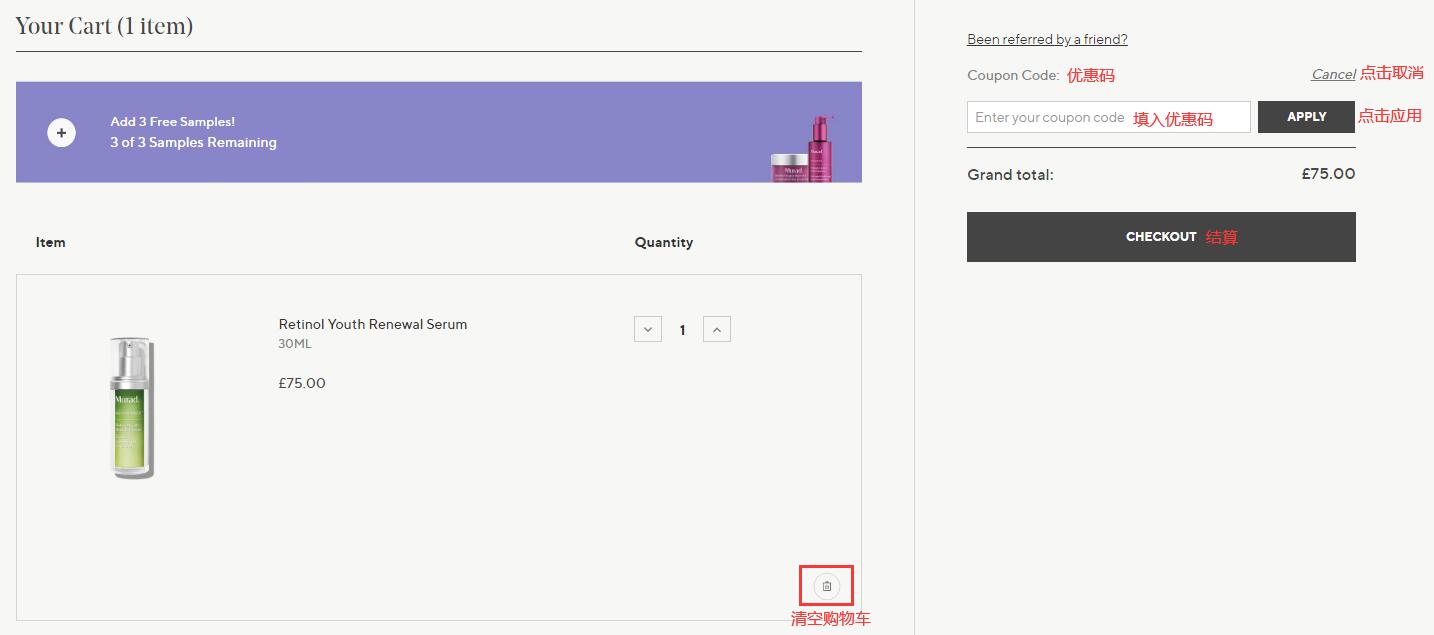1434x635 pixels.
Task: Focus the coupon code input field
Action: click(x=1108, y=117)
